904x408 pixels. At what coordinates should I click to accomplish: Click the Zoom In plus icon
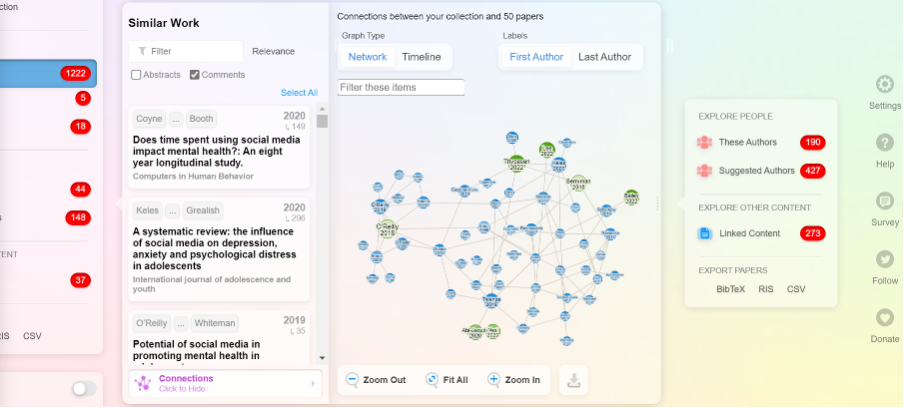point(494,380)
